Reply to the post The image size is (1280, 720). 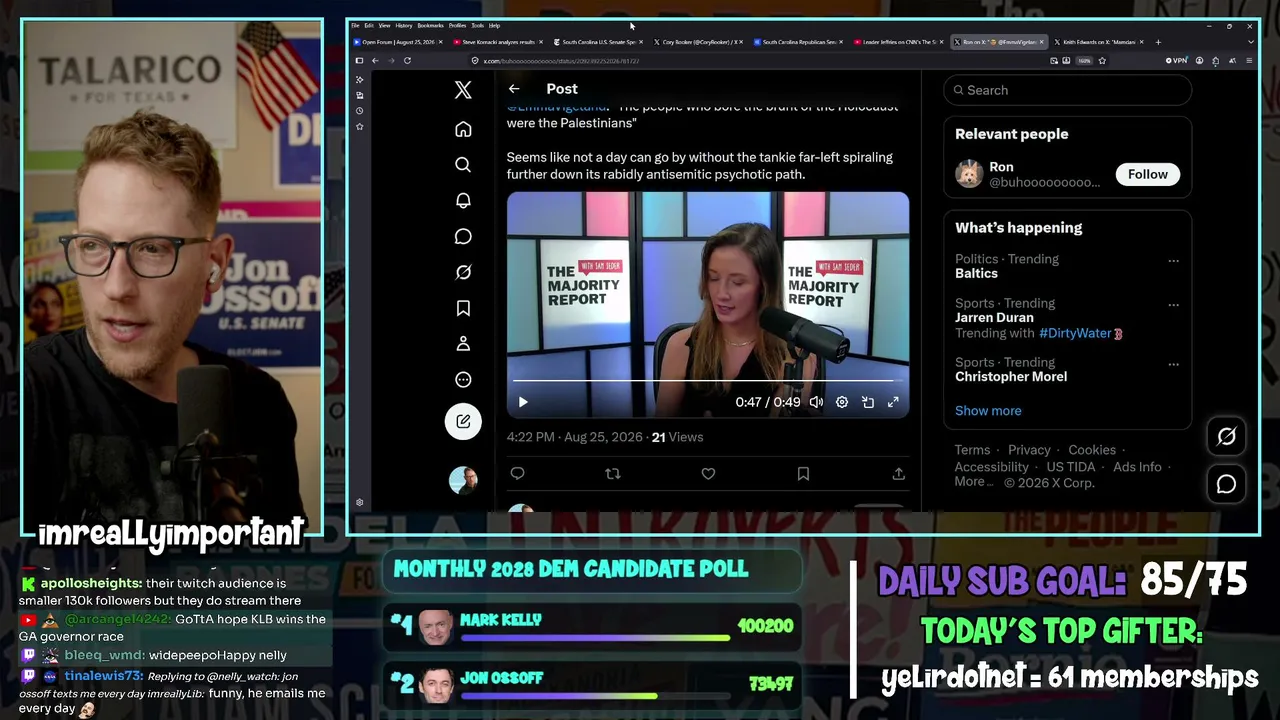pyautogui.click(x=517, y=474)
